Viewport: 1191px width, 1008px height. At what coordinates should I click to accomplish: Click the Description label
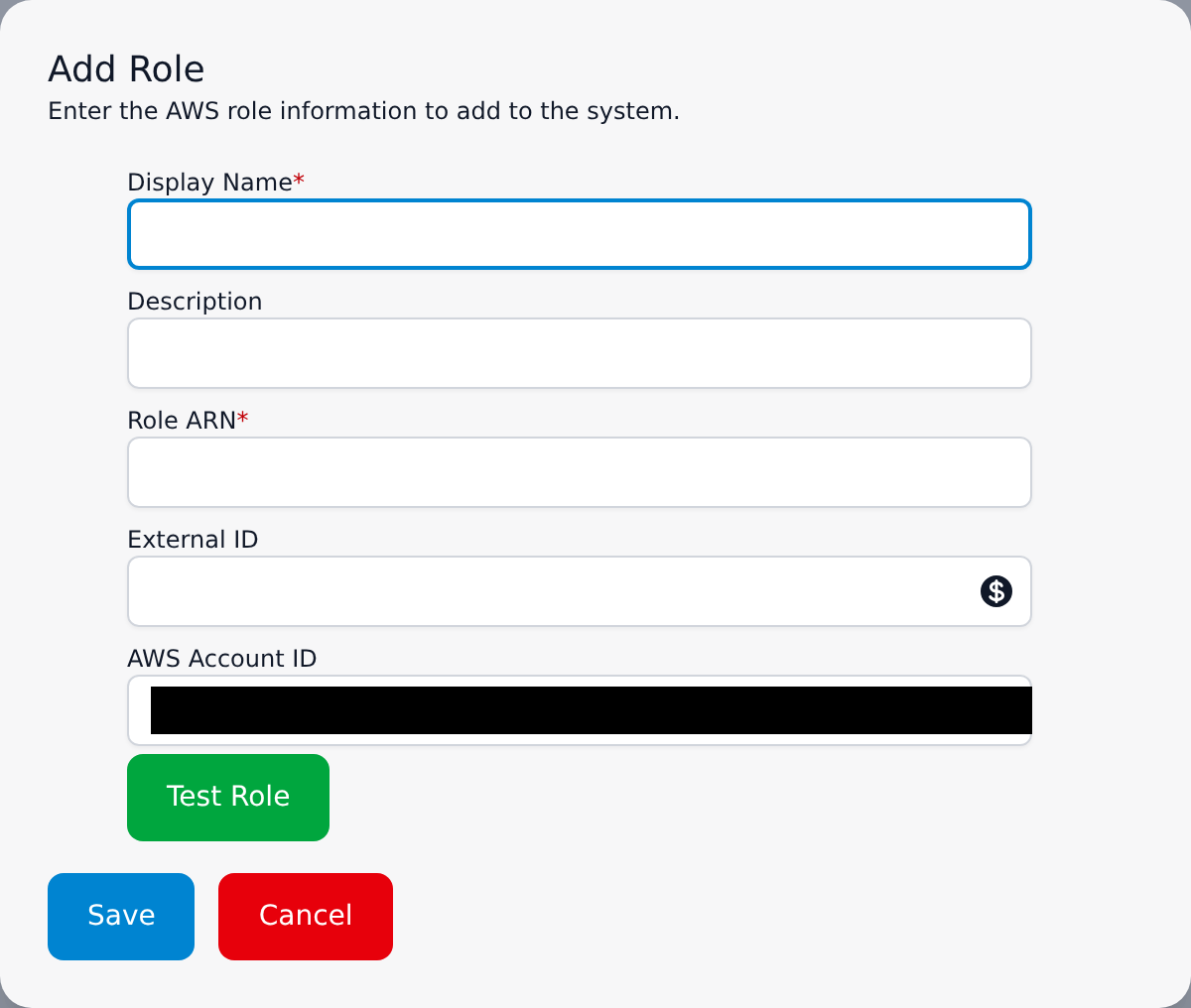(x=195, y=302)
